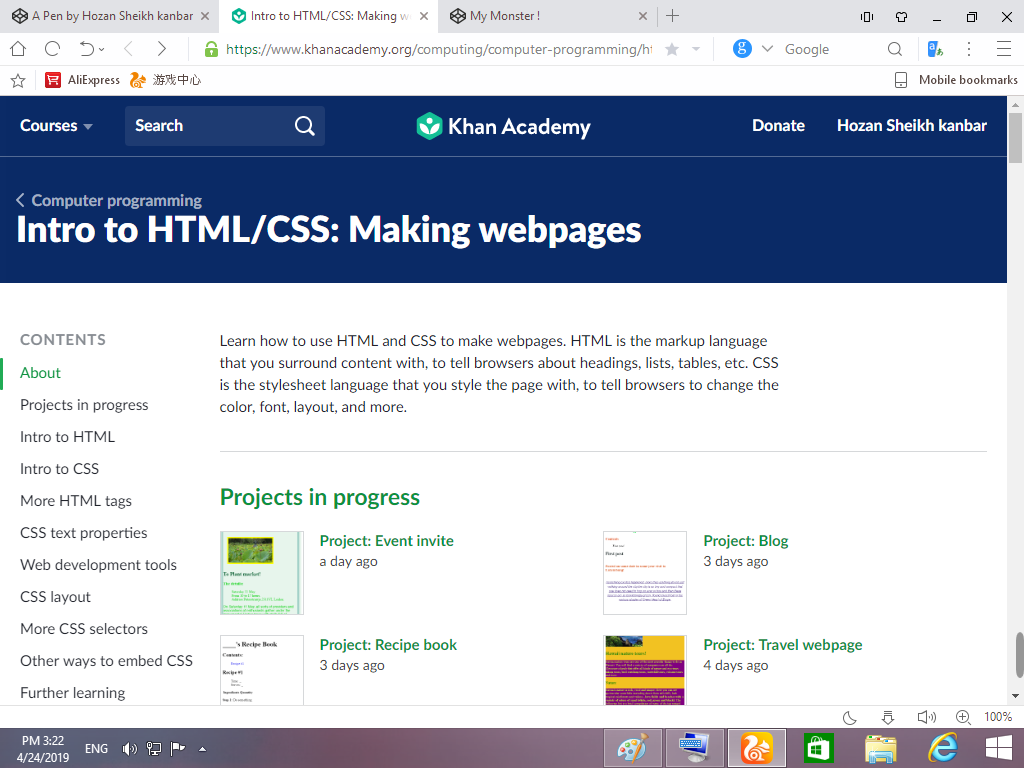
Task: Jump to Web development tools section
Action: (x=99, y=565)
